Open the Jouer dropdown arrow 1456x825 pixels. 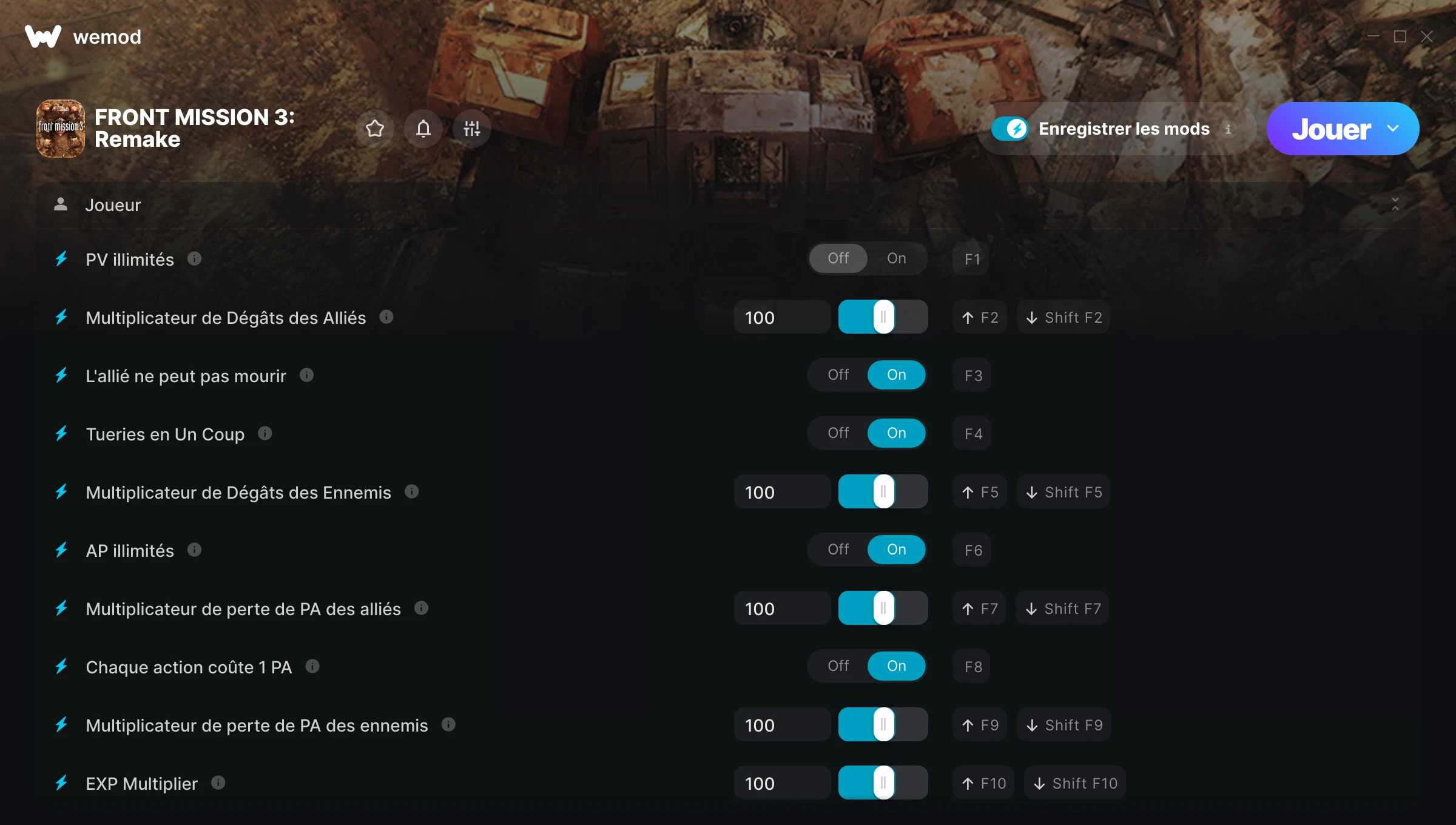point(1393,129)
